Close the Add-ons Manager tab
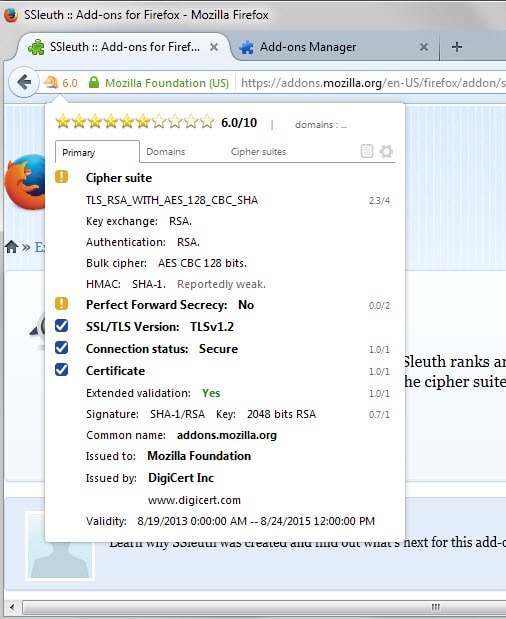The height and width of the screenshot is (619, 506). 424,47
